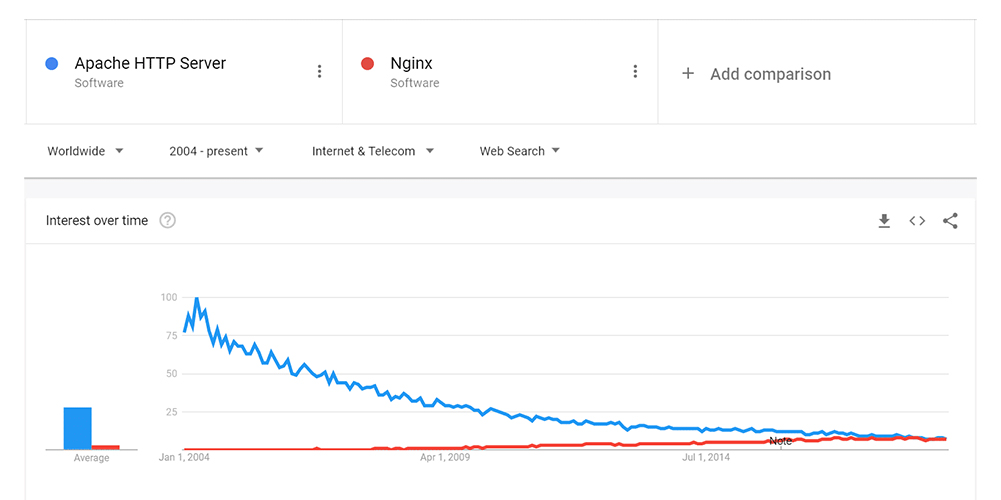Image resolution: width=1001 pixels, height=500 pixels.
Task: Click the Interest over time heading
Action: point(97,221)
